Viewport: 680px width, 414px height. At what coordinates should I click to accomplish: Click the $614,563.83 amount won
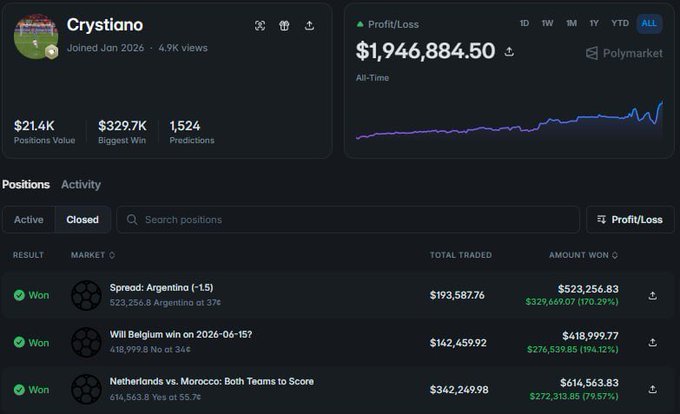(589, 383)
